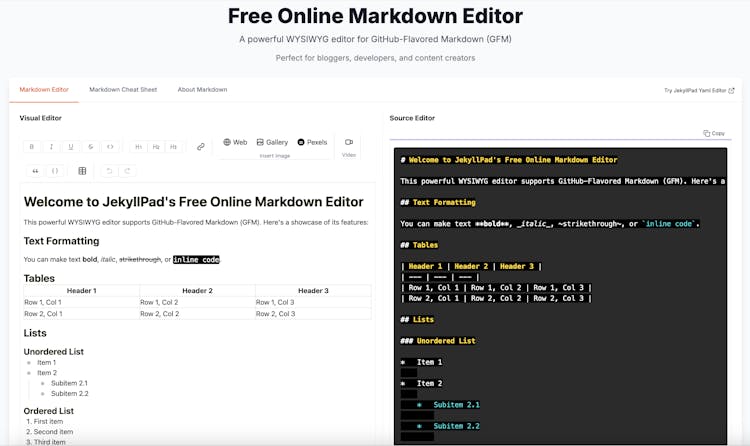Open the About Markdown tab

pos(202,89)
